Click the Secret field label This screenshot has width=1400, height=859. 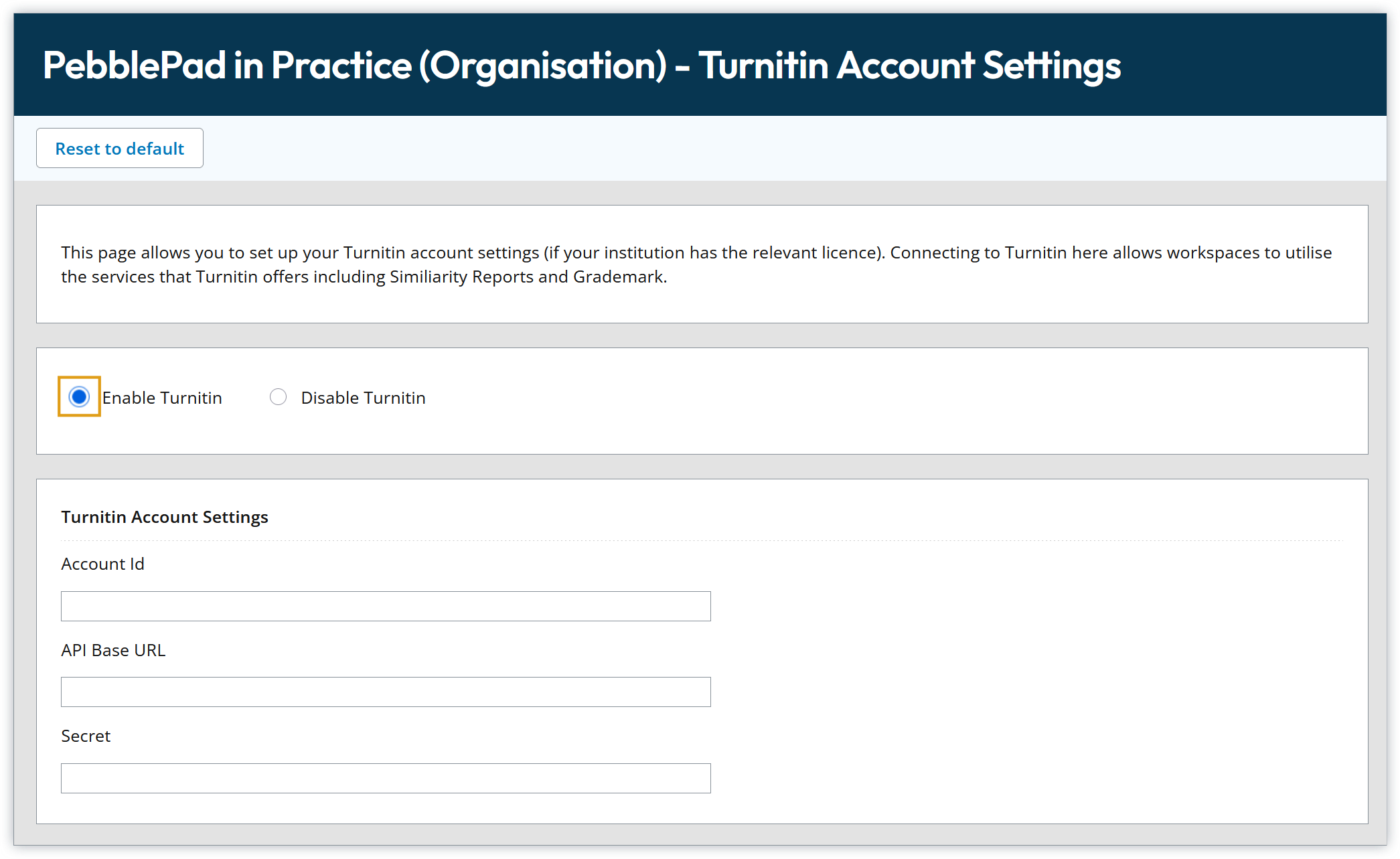click(x=86, y=736)
